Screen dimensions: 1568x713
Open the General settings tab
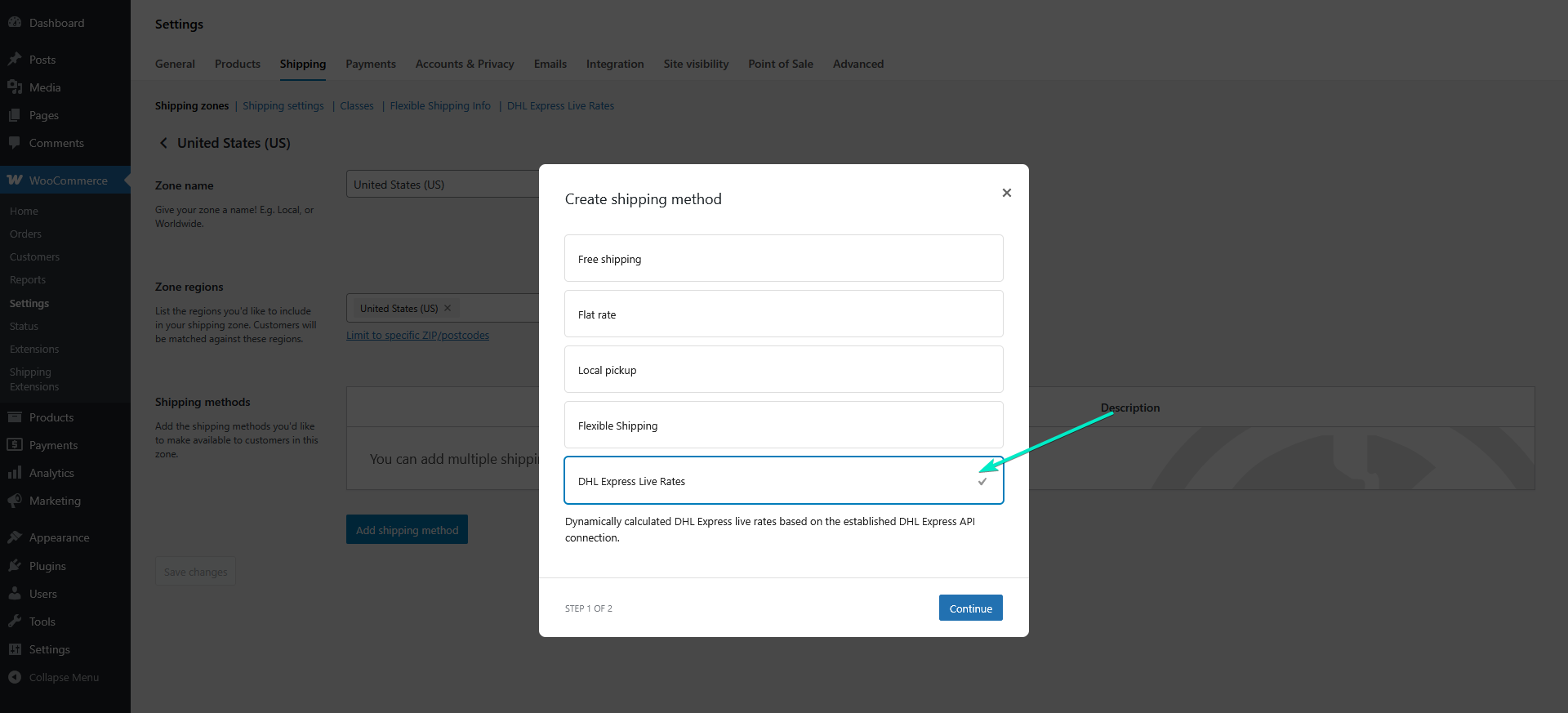[175, 64]
